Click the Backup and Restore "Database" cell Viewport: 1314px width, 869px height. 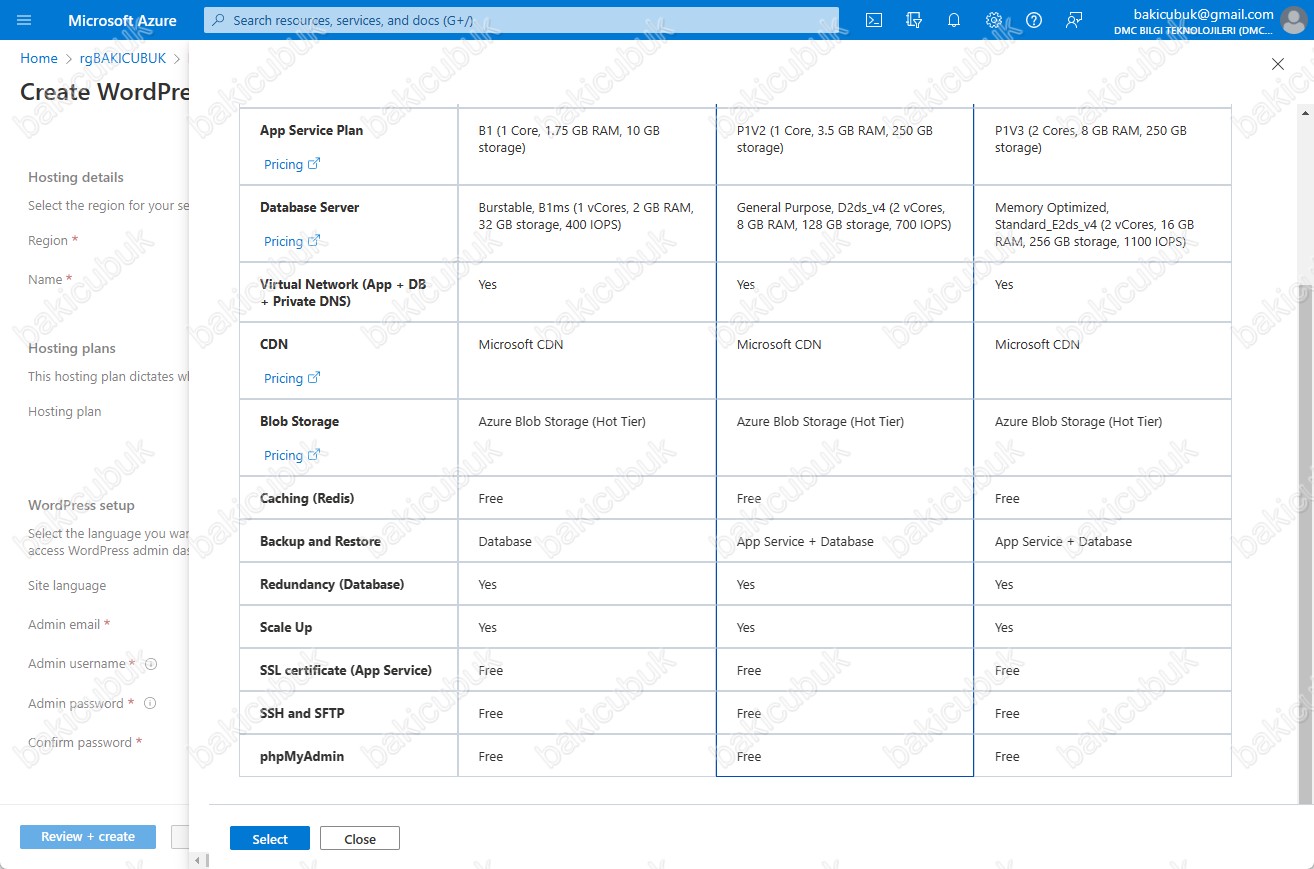pos(587,541)
